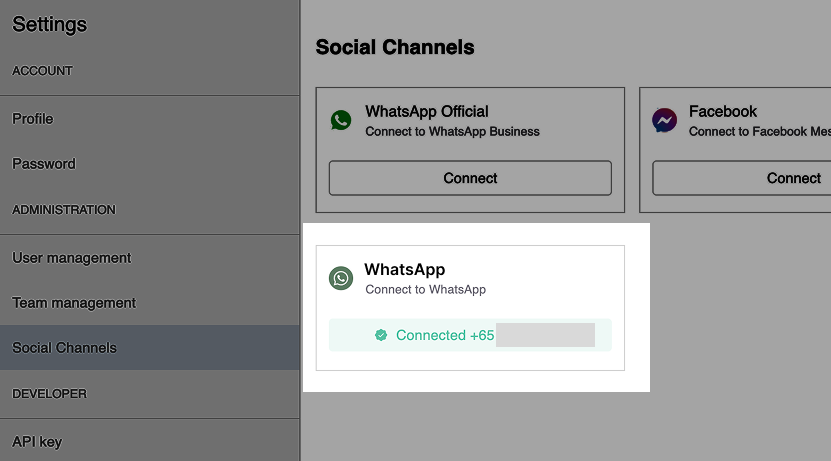
Task: Click the Facebook Messenger logo icon
Action: tap(664, 120)
